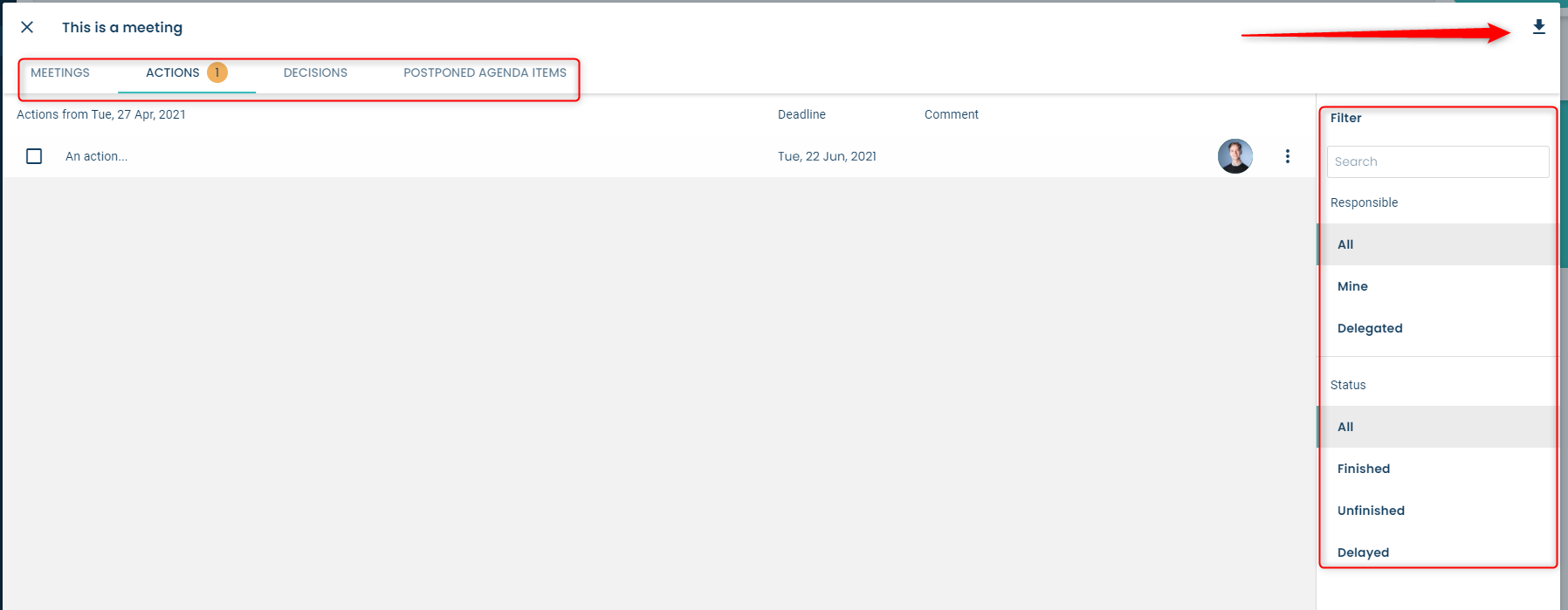Switch to the Meetings tab
This screenshot has width=1568, height=610.
pos(60,72)
